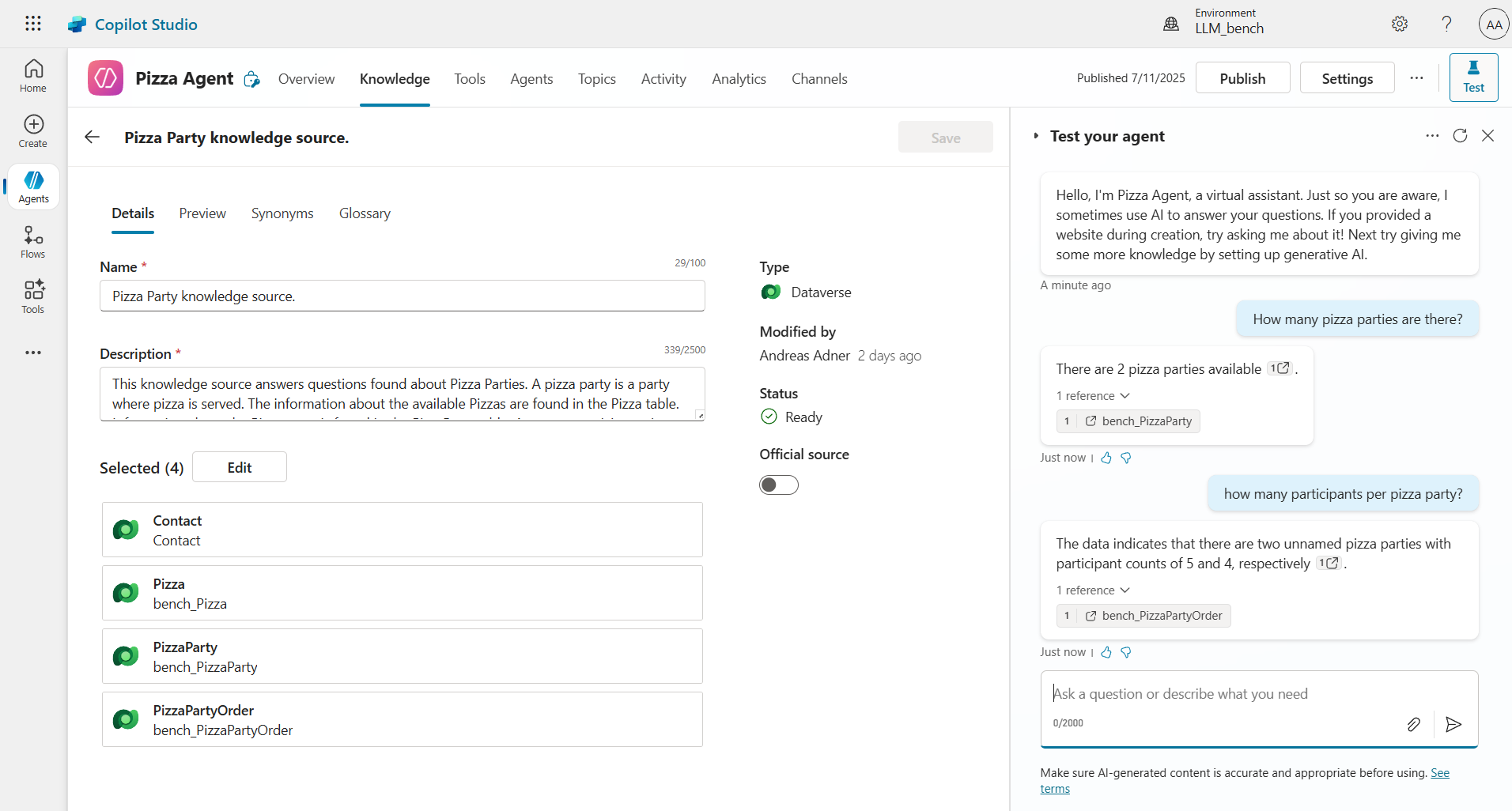Open citation 1 in the pizza parties answer

[x=1280, y=368]
